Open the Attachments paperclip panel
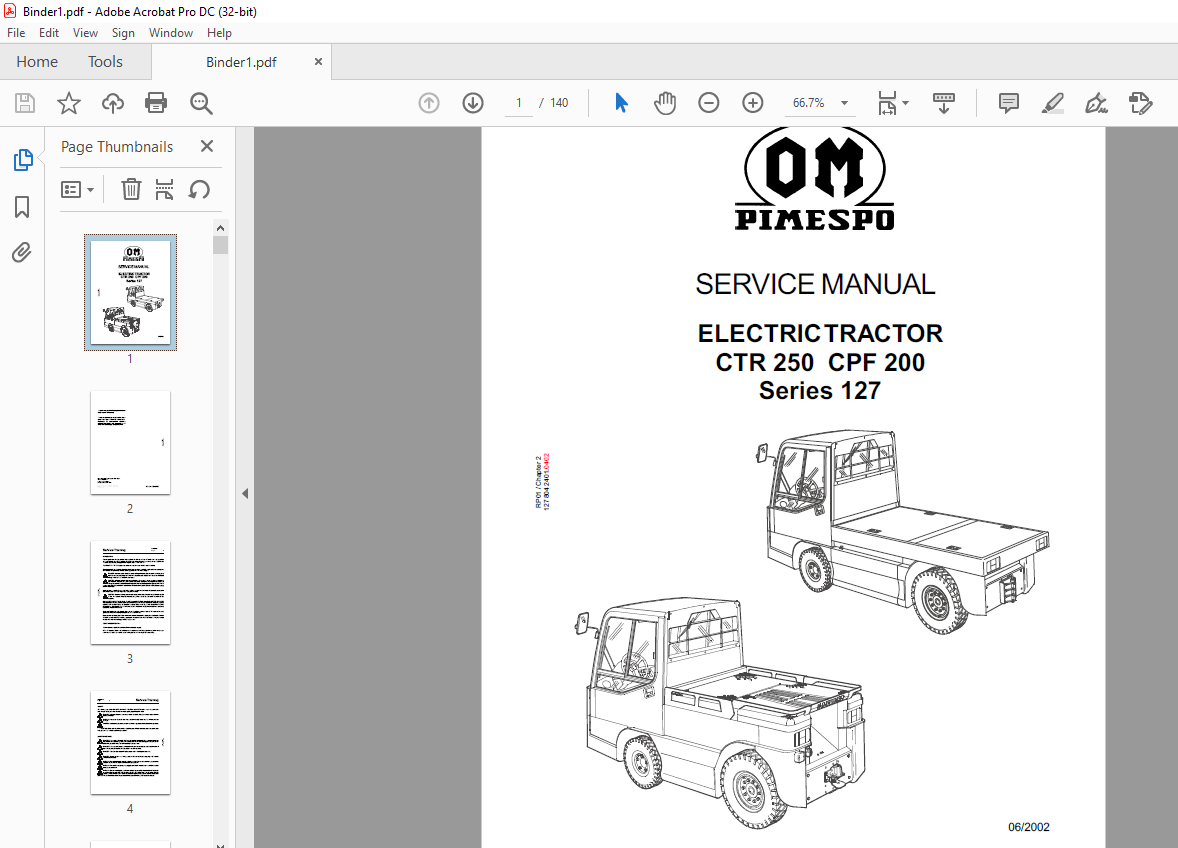The image size is (1178, 848). pyautogui.click(x=22, y=252)
